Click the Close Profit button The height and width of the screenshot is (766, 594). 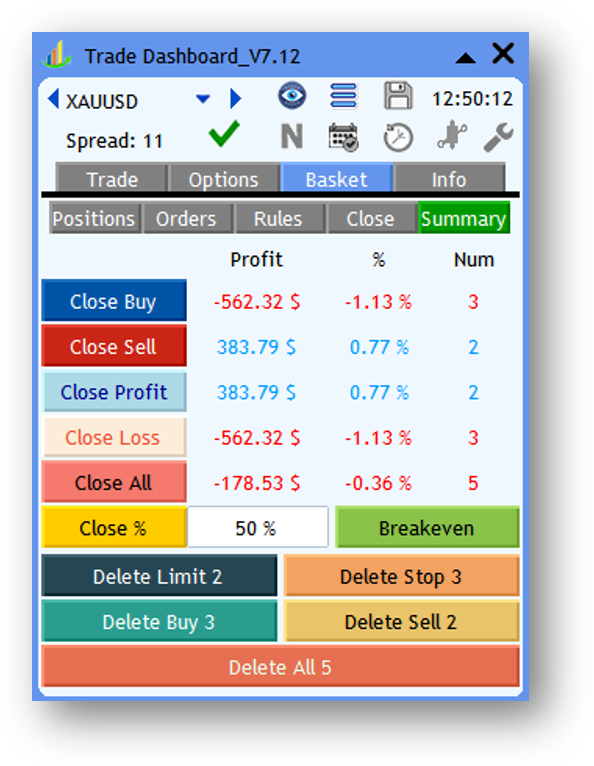click(114, 392)
